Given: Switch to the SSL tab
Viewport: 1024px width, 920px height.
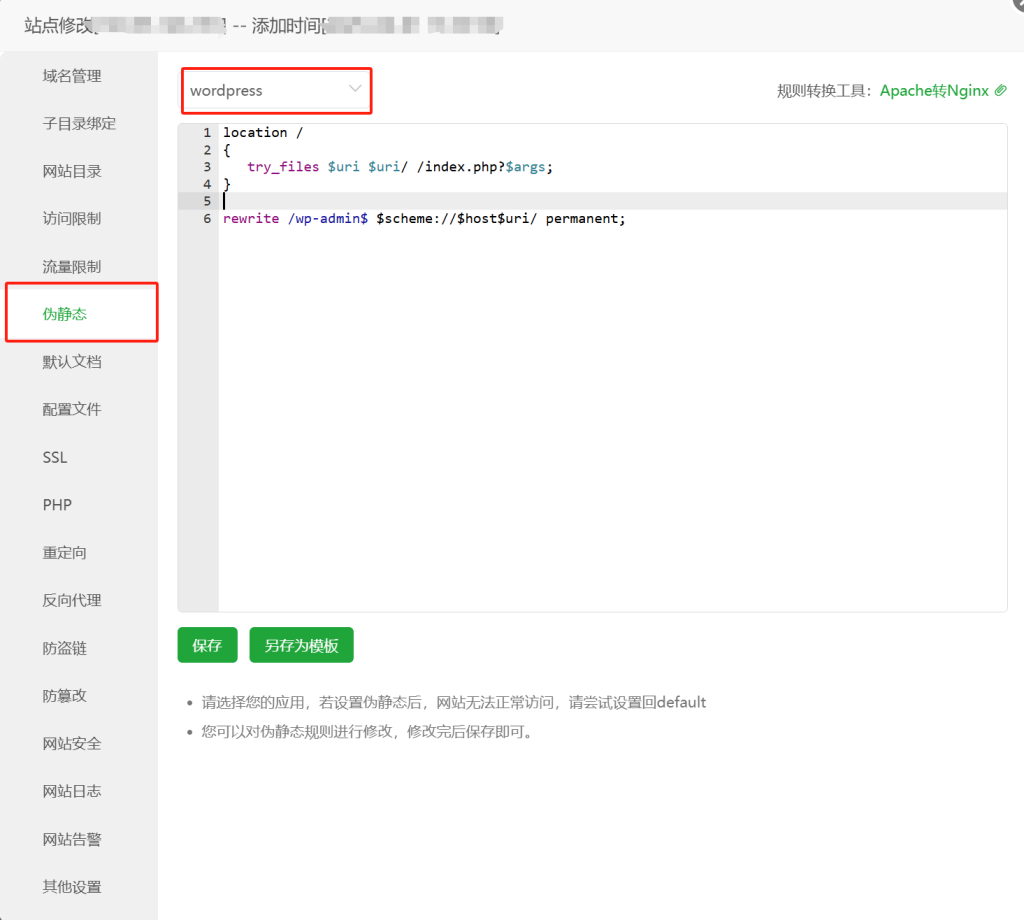Looking at the screenshot, I should [x=55, y=457].
